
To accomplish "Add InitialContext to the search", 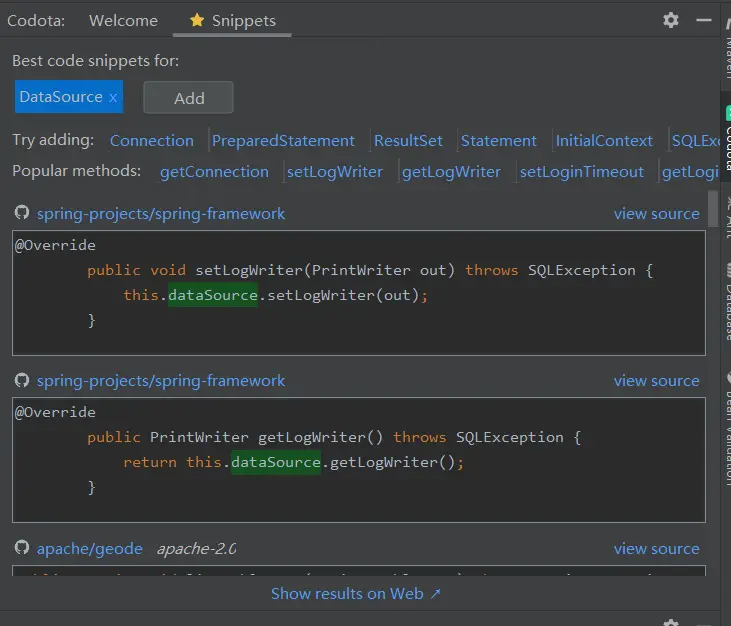I will [x=604, y=141].
